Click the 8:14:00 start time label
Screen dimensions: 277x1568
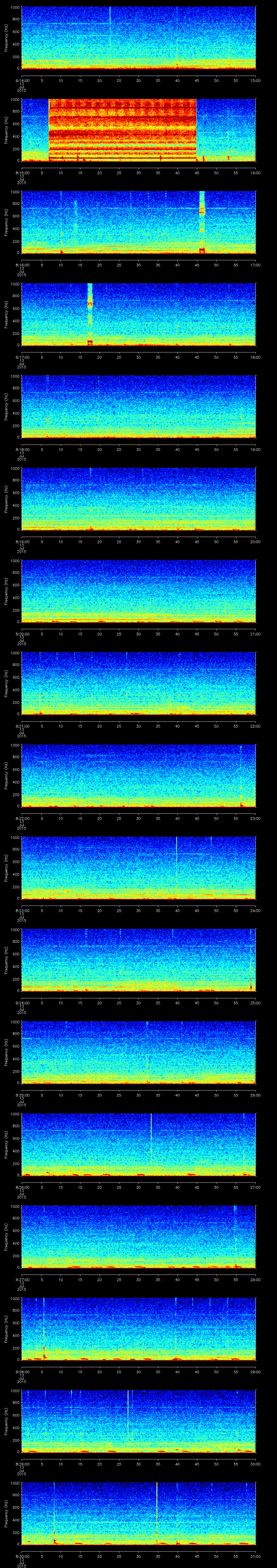coord(22,80)
